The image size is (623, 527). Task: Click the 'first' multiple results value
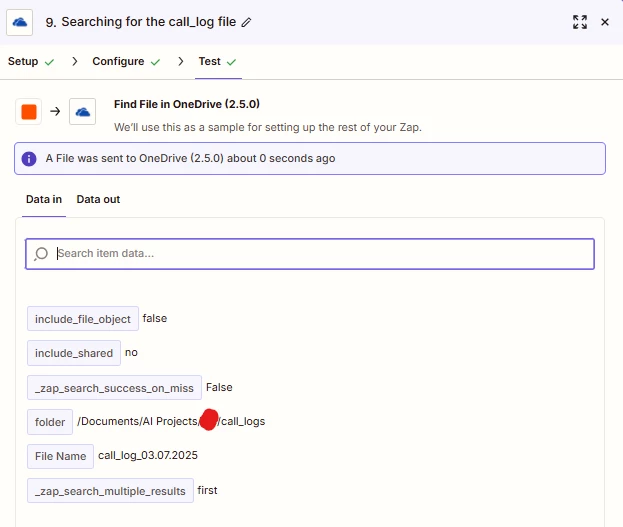[x=207, y=490]
